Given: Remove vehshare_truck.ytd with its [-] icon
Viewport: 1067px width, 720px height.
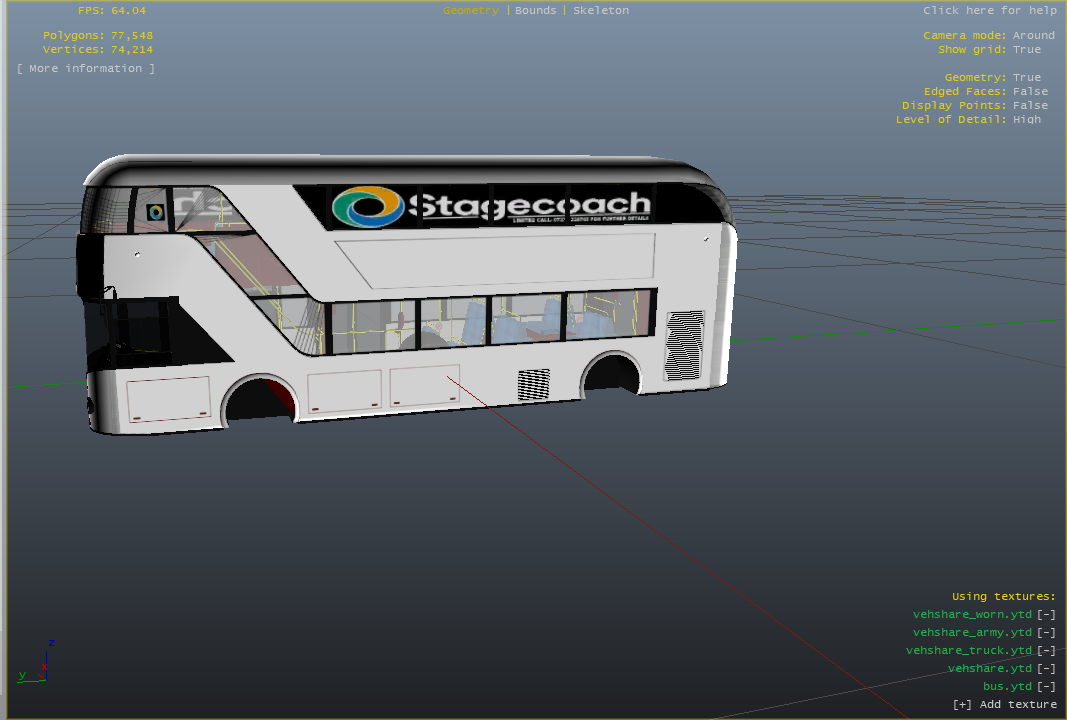Looking at the screenshot, I should (x=1046, y=651).
